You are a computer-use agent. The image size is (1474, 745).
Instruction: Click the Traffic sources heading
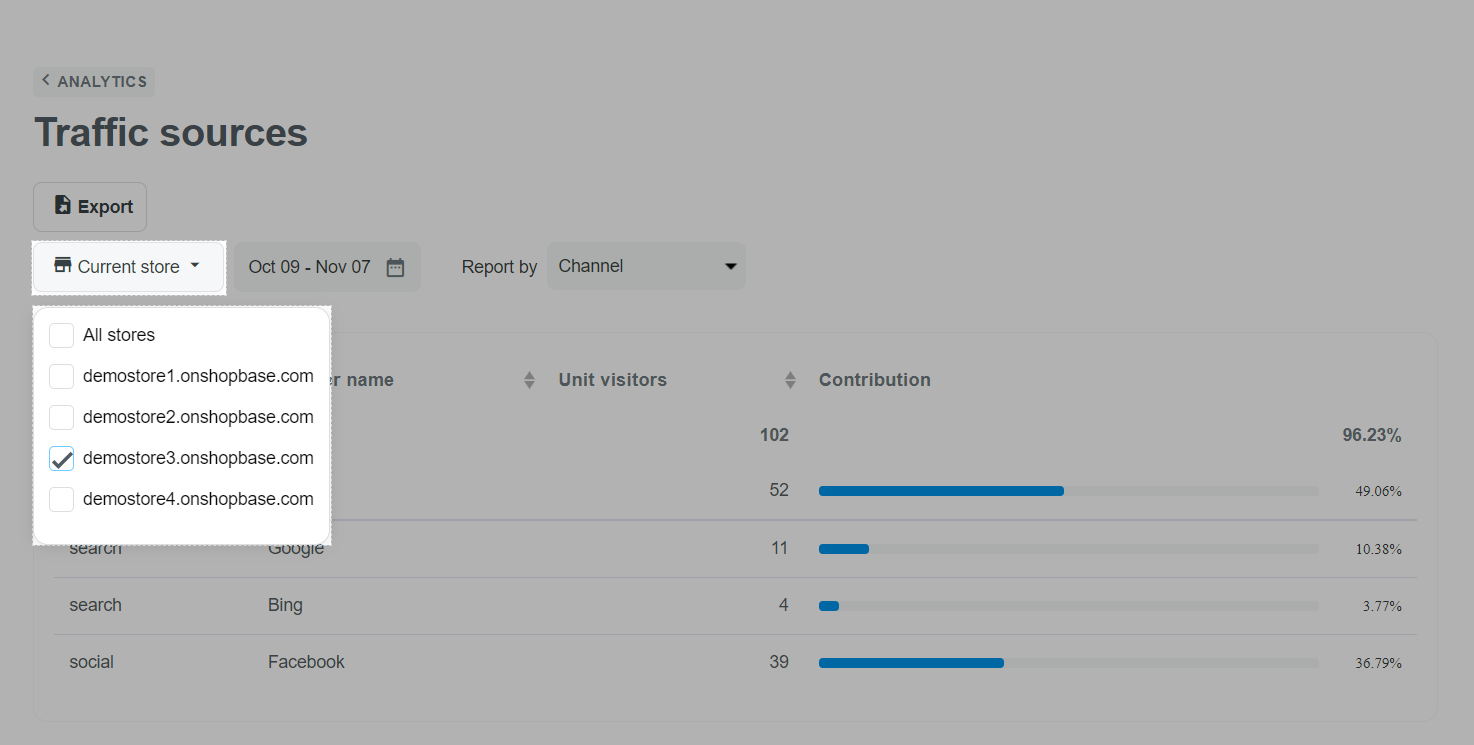171,133
